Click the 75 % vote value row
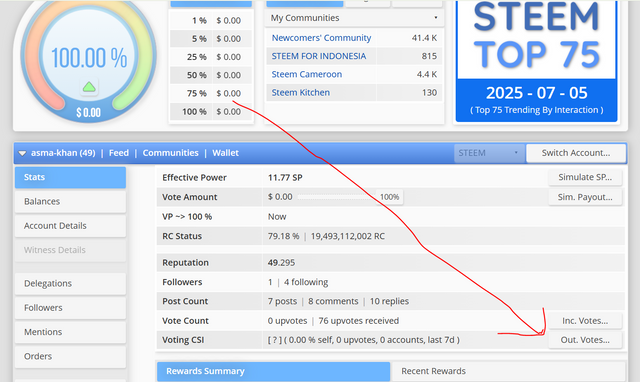Viewport: 640px width, 382px height. (211, 93)
